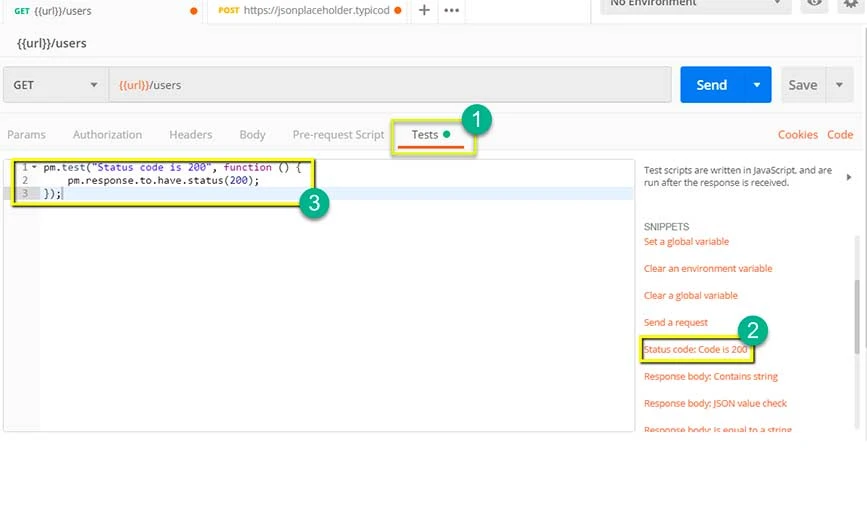Fold code at line 1 arrow
867x513 pixels.
(x=35, y=167)
